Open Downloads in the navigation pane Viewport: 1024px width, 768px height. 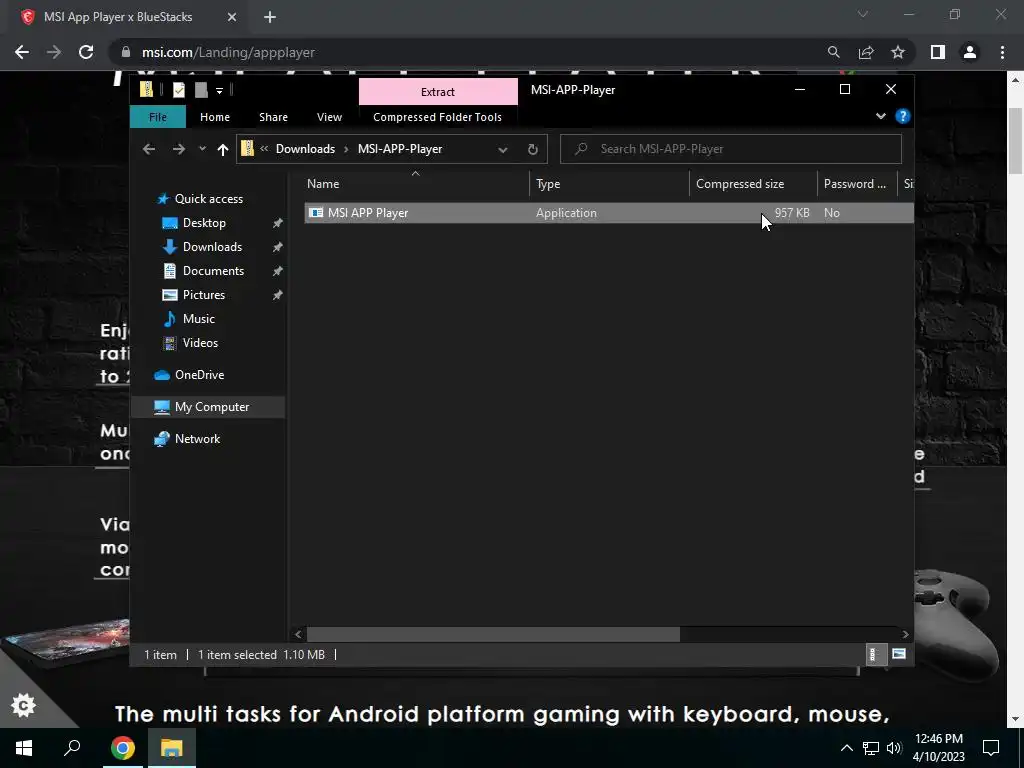coord(212,247)
